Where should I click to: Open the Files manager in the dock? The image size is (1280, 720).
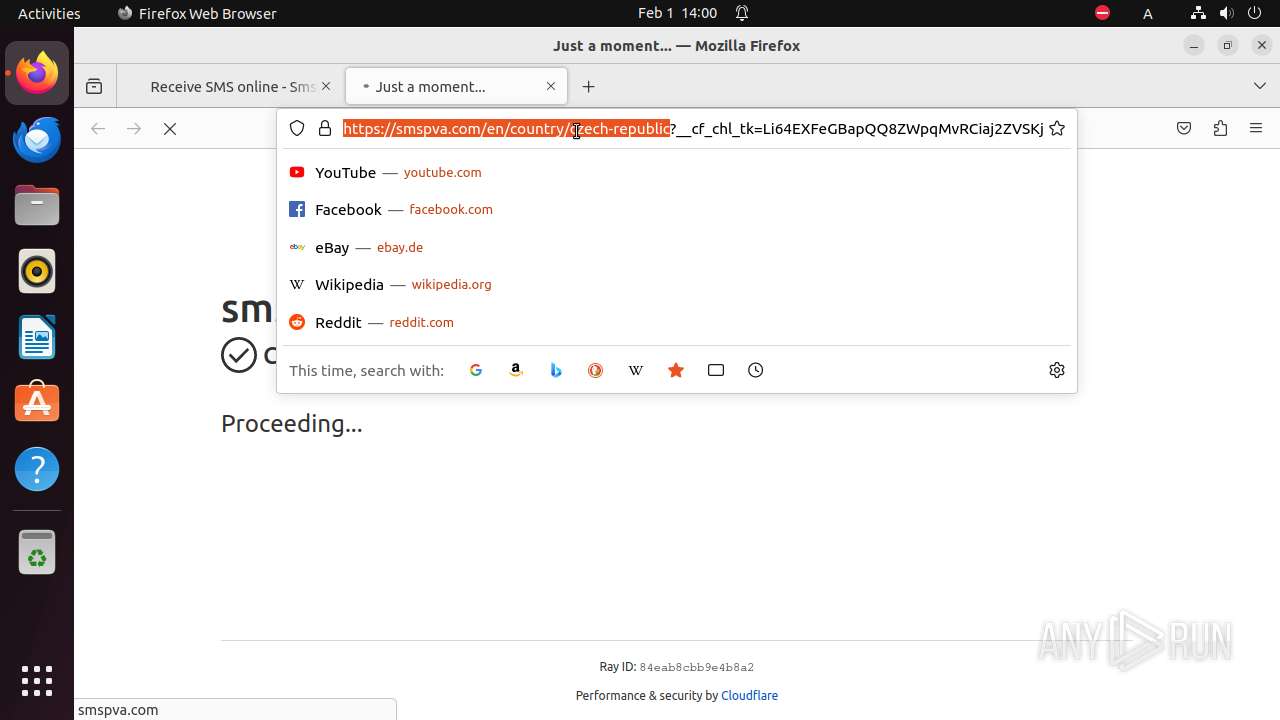(37, 205)
